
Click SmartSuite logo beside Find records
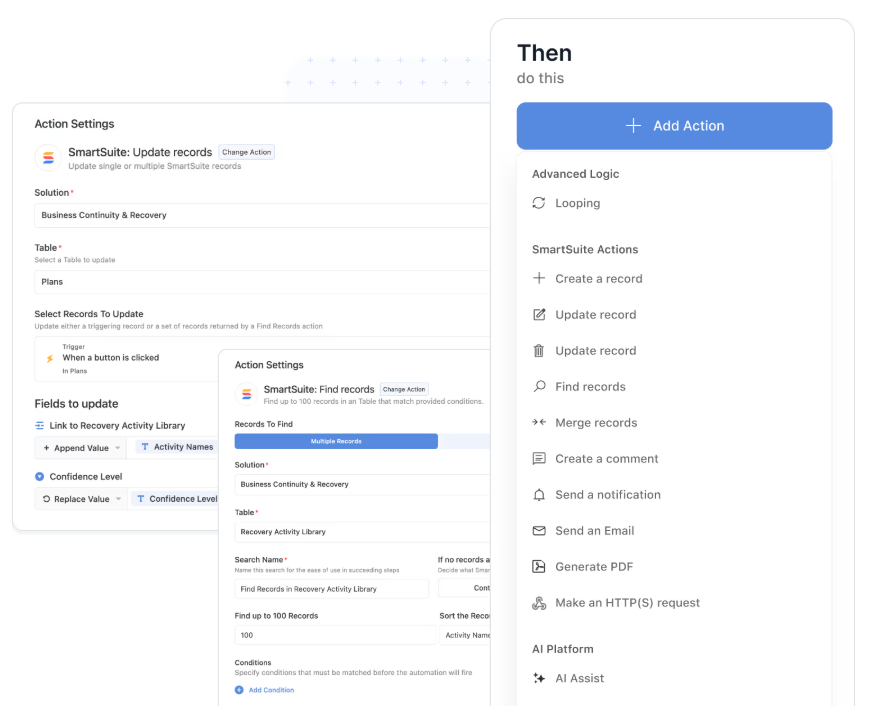pyautogui.click(x=247, y=394)
